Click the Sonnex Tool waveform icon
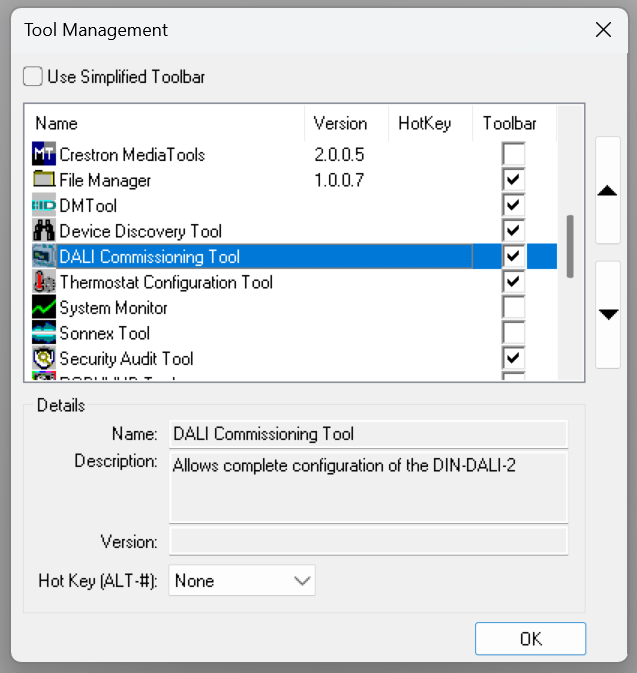 [x=44, y=332]
